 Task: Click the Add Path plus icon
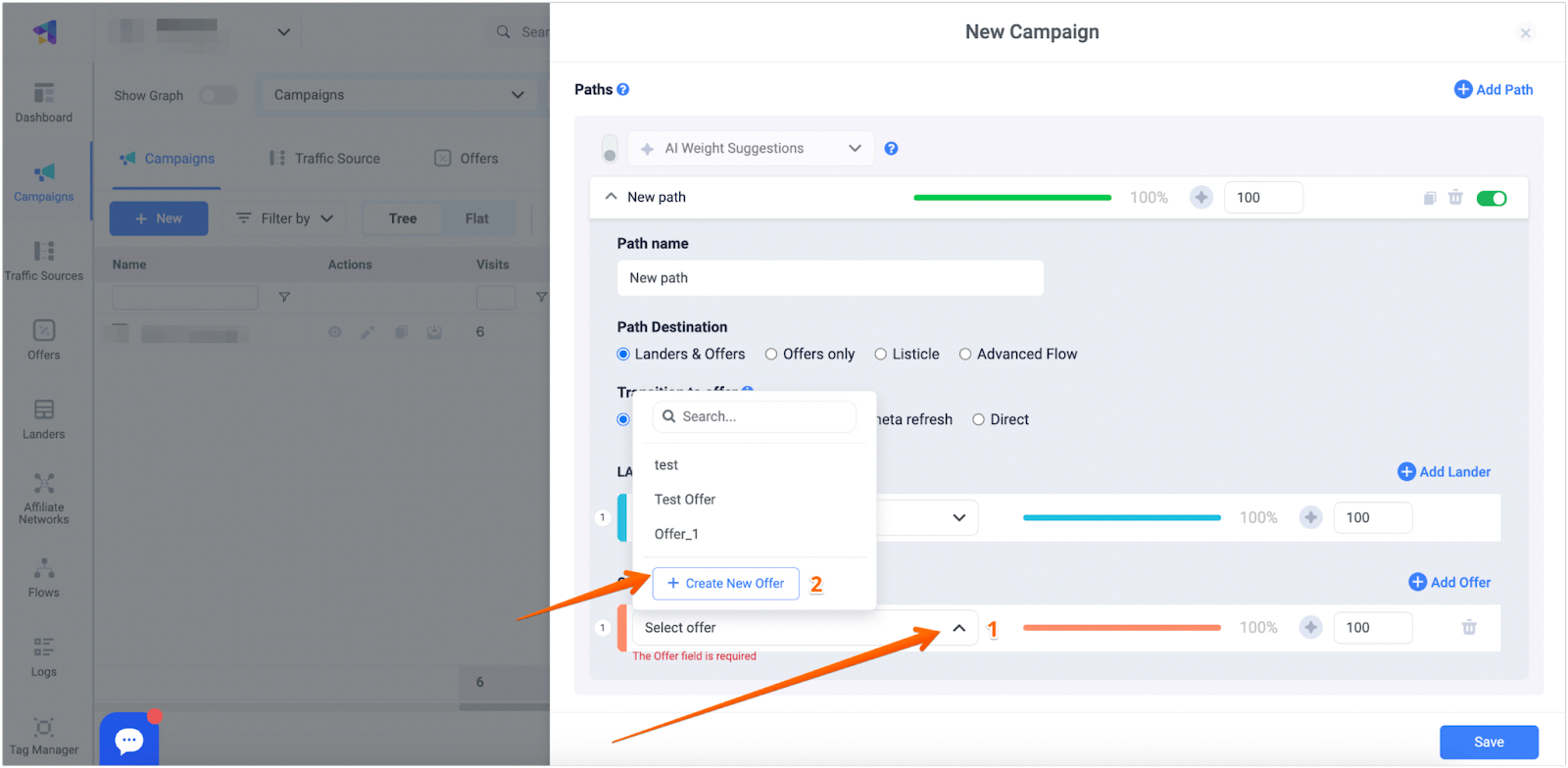tap(1463, 89)
